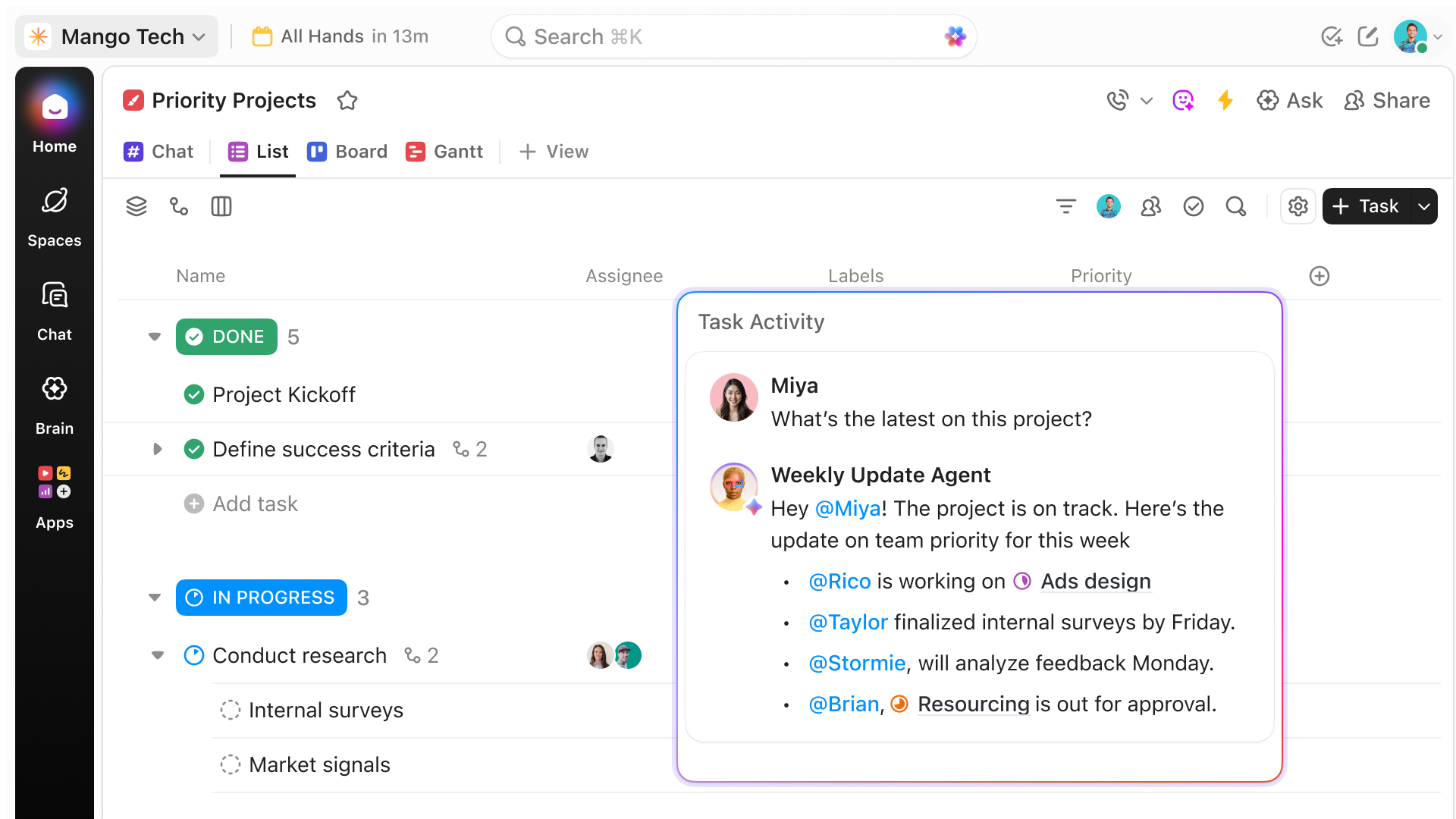Image resolution: width=1456 pixels, height=819 pixels.
Task: Toggle Internal surveys task status circle
Action: (x=230, y=710)
